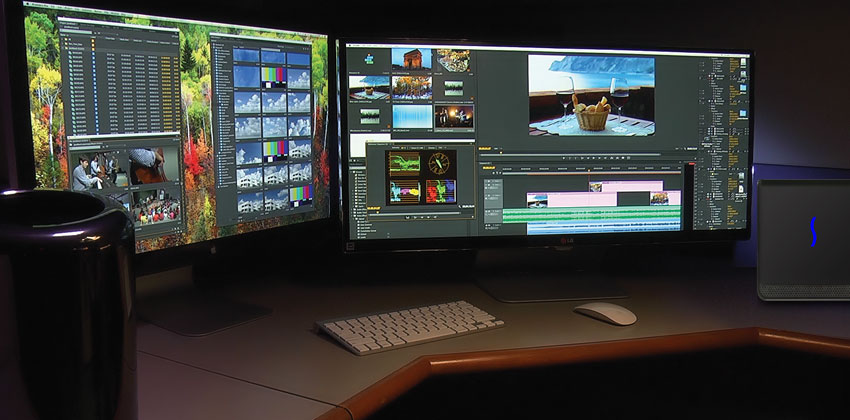Click the audio meters panel beside the timeline

[688, 196]
